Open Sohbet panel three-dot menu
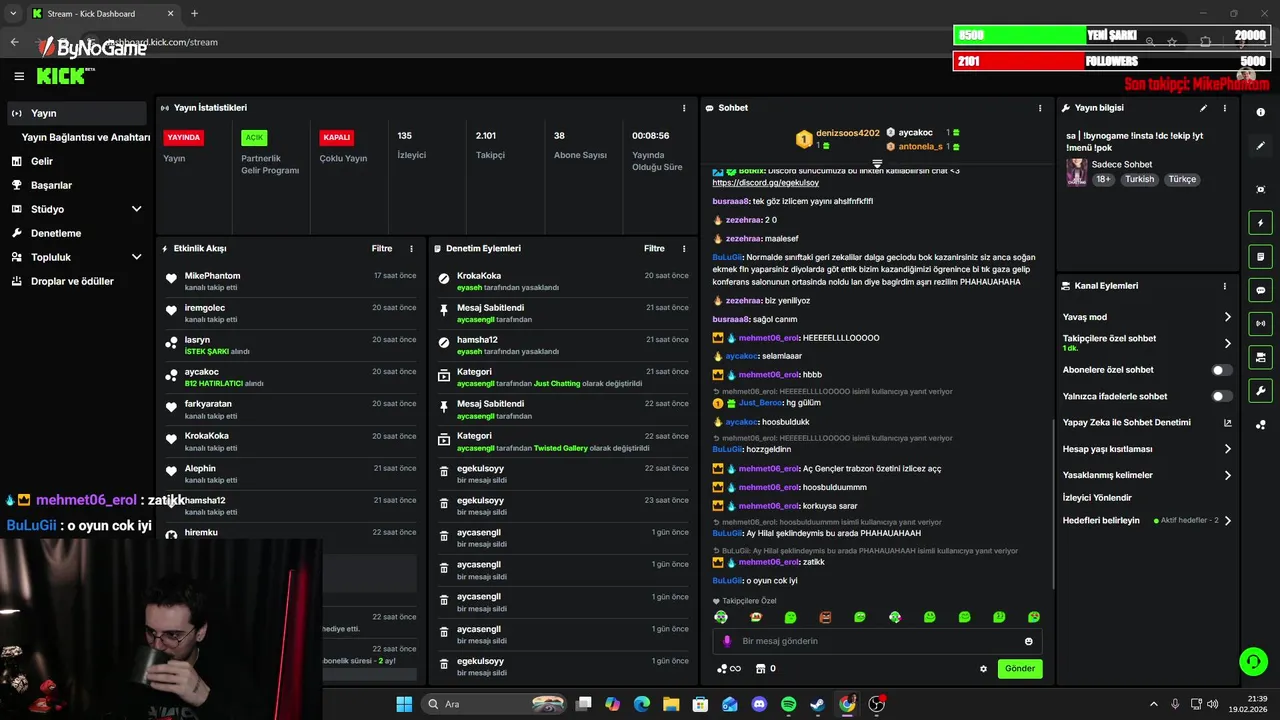This screenshot has height=720, width=1280. pyautogui.click(x=1040, y=108)
